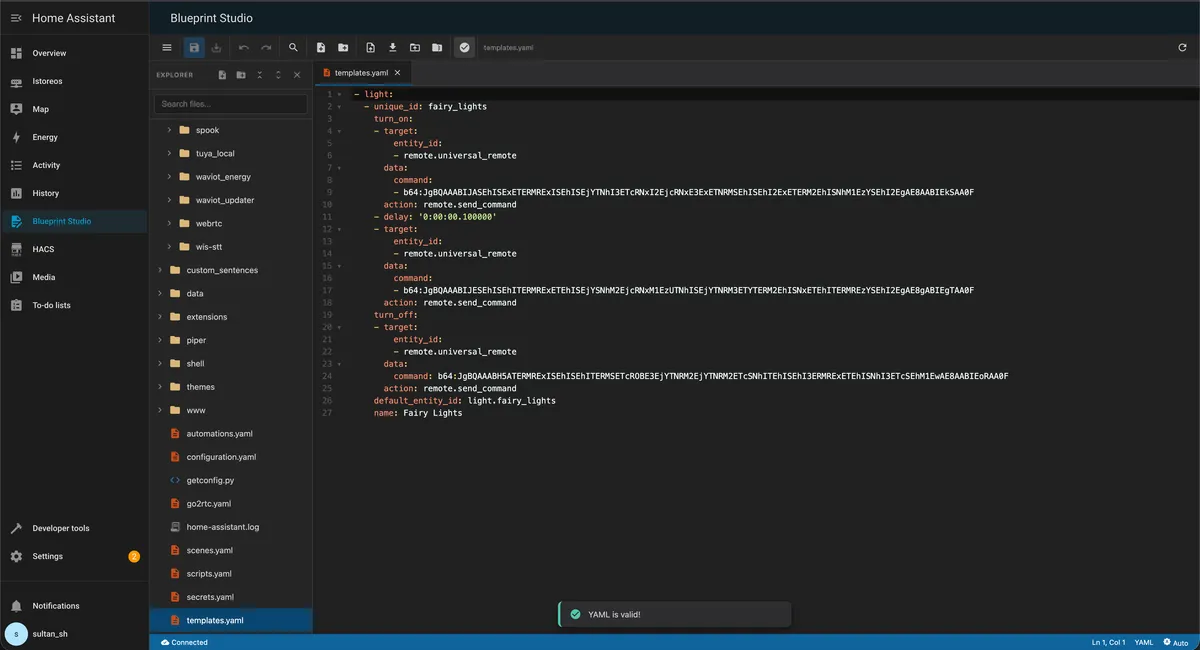This screenshot has height=650, width=1200.
Task: Click the Save All toolbar icon
Action: point(216,47)
